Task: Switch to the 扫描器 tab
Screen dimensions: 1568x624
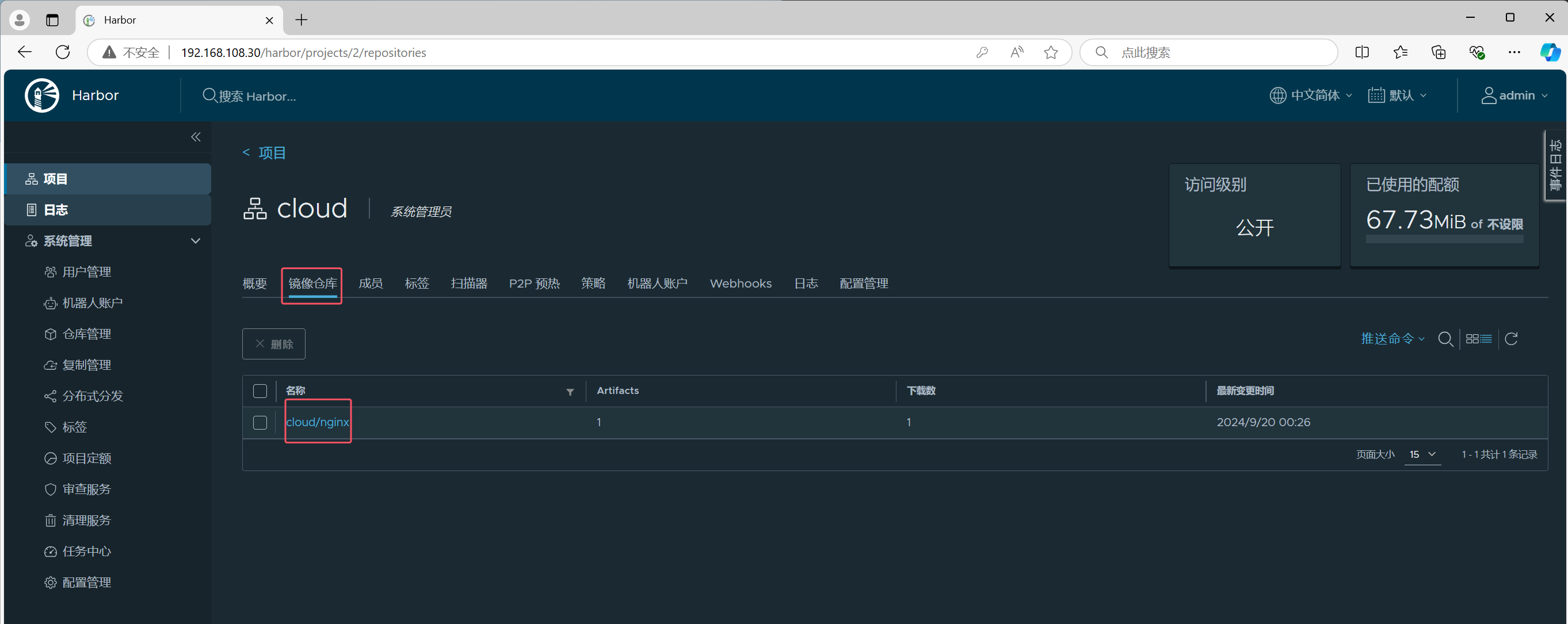Action: click(x=469, y=284)
